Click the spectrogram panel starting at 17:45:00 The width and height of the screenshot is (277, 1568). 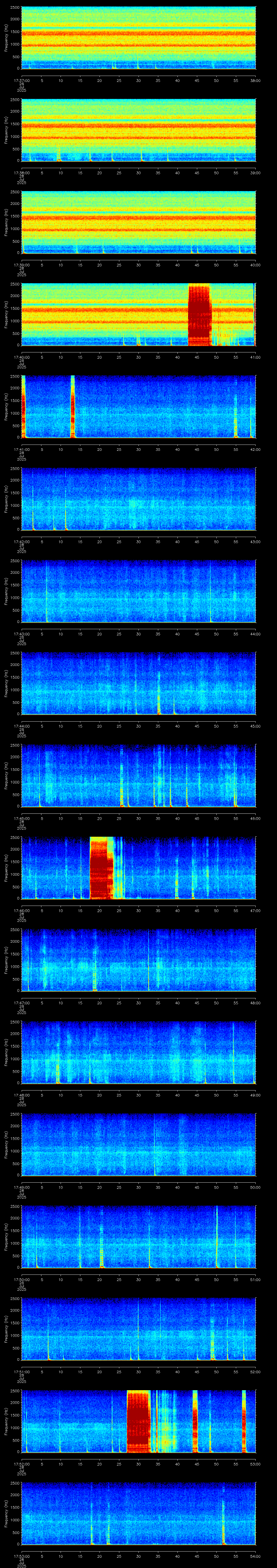[138, 775]
